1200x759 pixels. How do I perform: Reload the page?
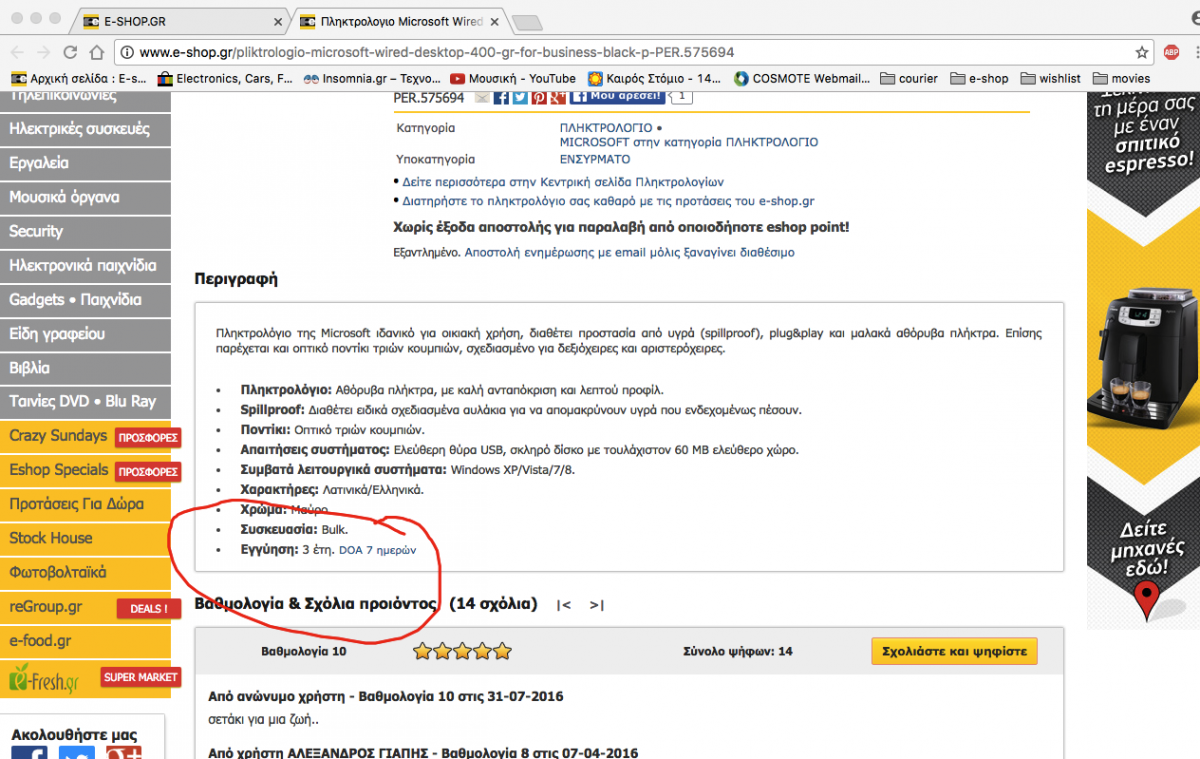pos(70,52)
